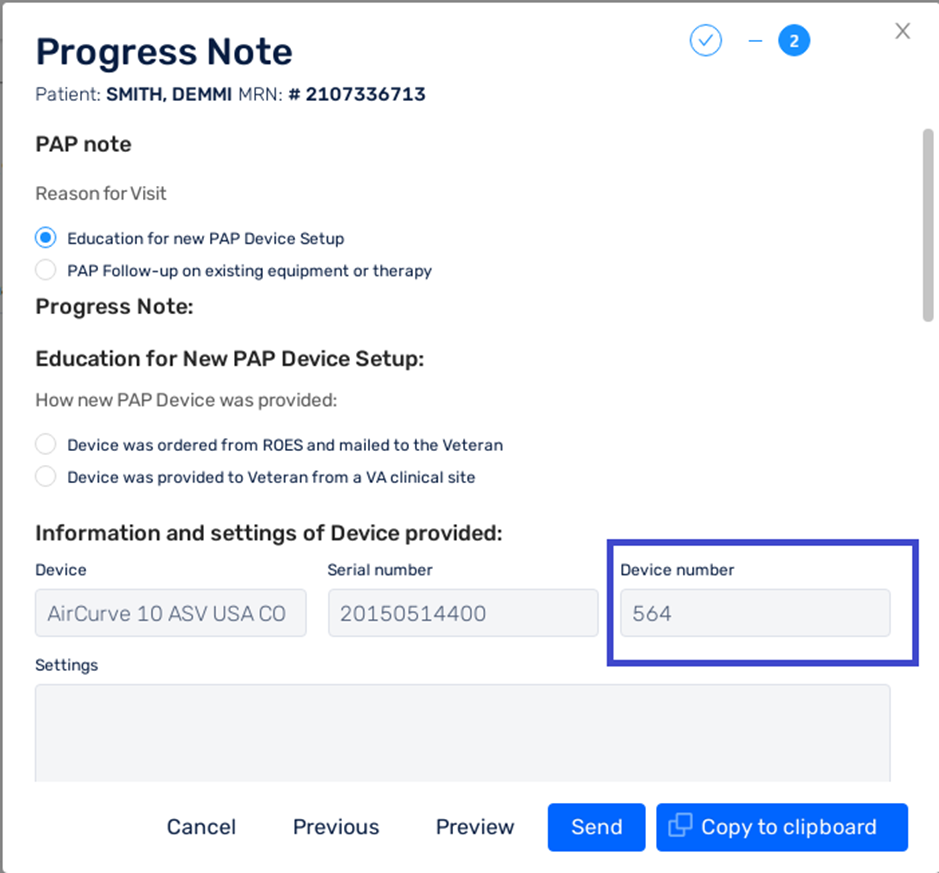Go back with the Previous button
Screen dimensions: 939x873
[x=336, y=827]
